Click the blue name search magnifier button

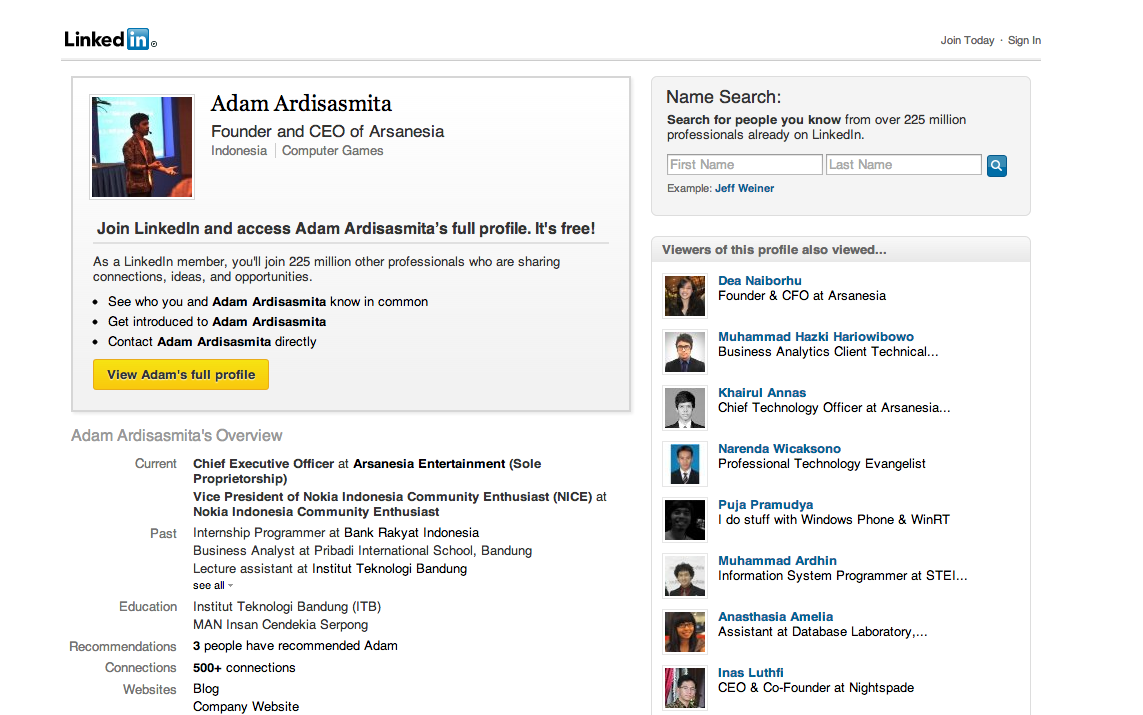coord(996,166)
